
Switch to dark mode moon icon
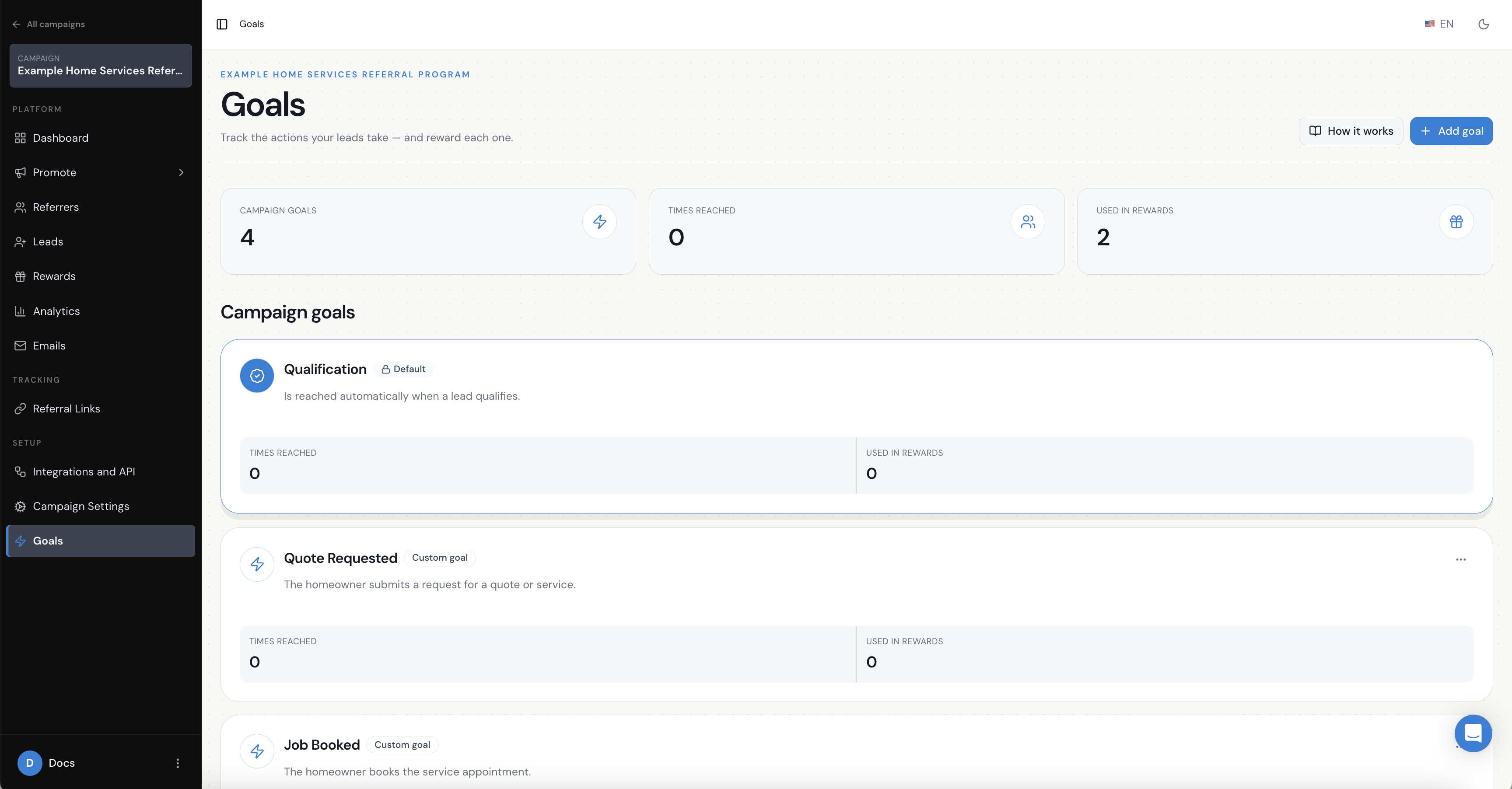coord(1483,24)
